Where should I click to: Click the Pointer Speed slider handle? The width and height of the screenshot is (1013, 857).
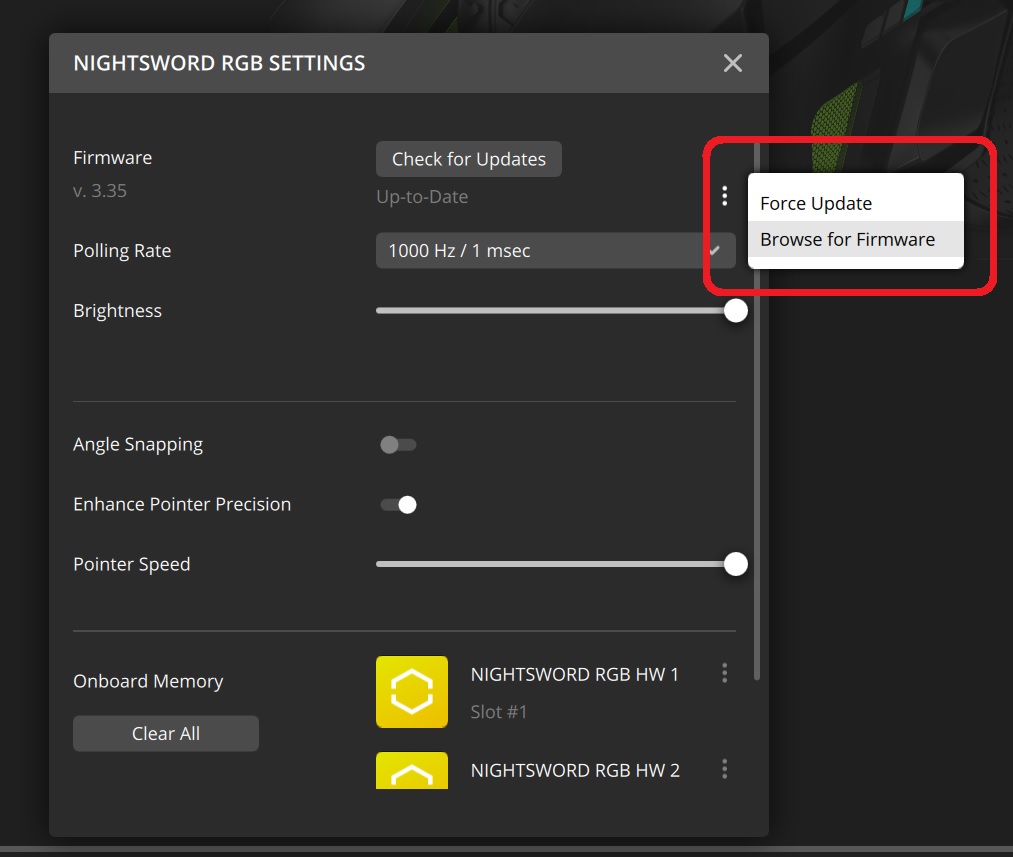[735, 564]
